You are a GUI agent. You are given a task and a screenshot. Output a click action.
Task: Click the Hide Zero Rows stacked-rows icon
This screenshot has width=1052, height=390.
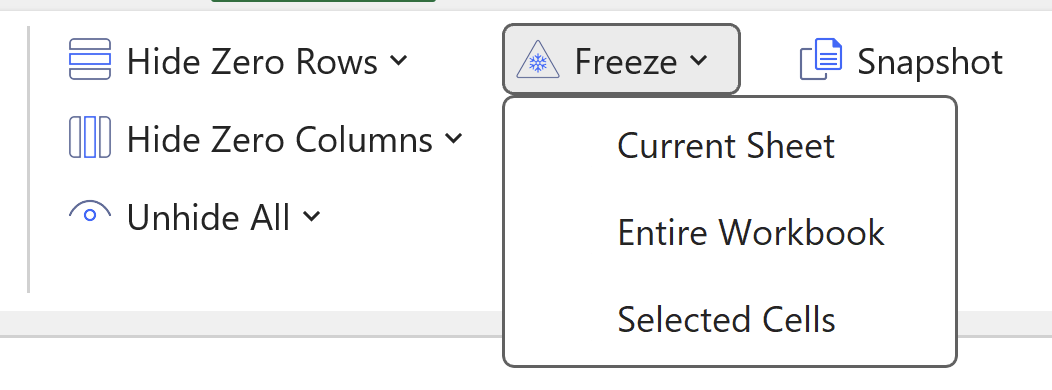coord(90,59)
